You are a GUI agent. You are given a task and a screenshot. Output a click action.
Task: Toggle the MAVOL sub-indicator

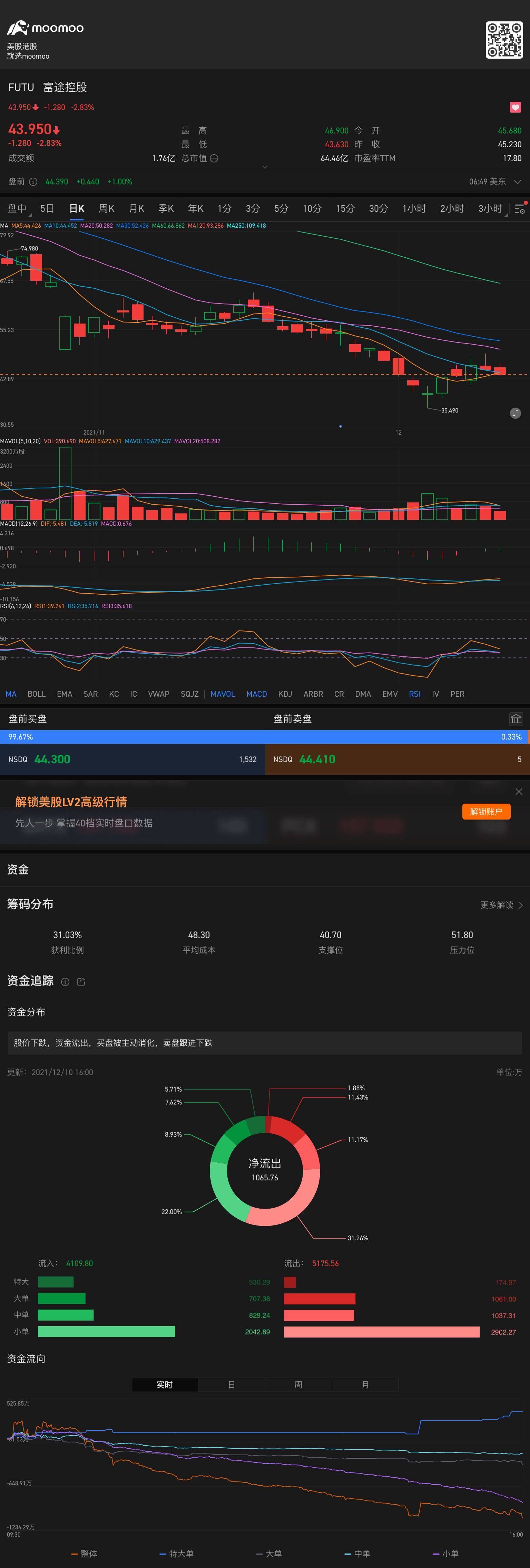tap(222, 694)
